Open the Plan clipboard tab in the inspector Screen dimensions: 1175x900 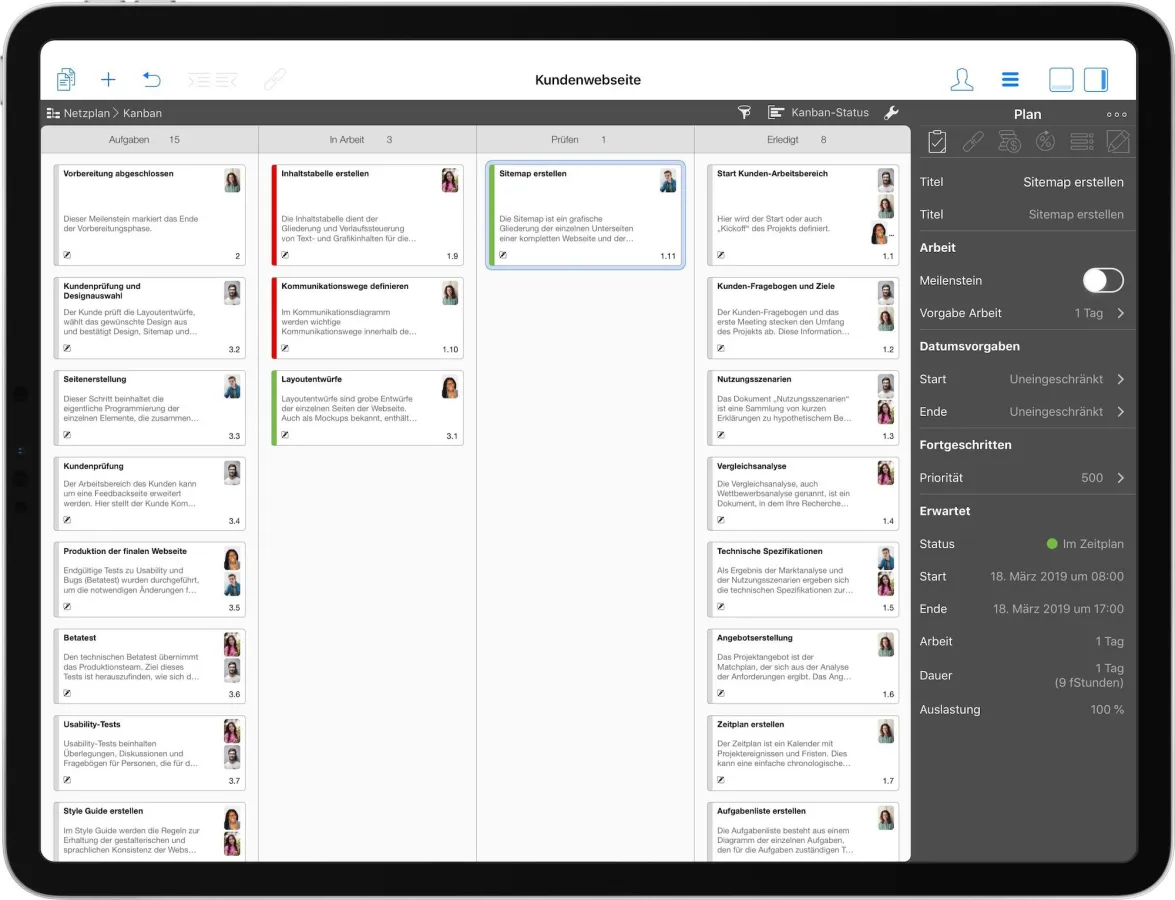click(x=937, y=141)
